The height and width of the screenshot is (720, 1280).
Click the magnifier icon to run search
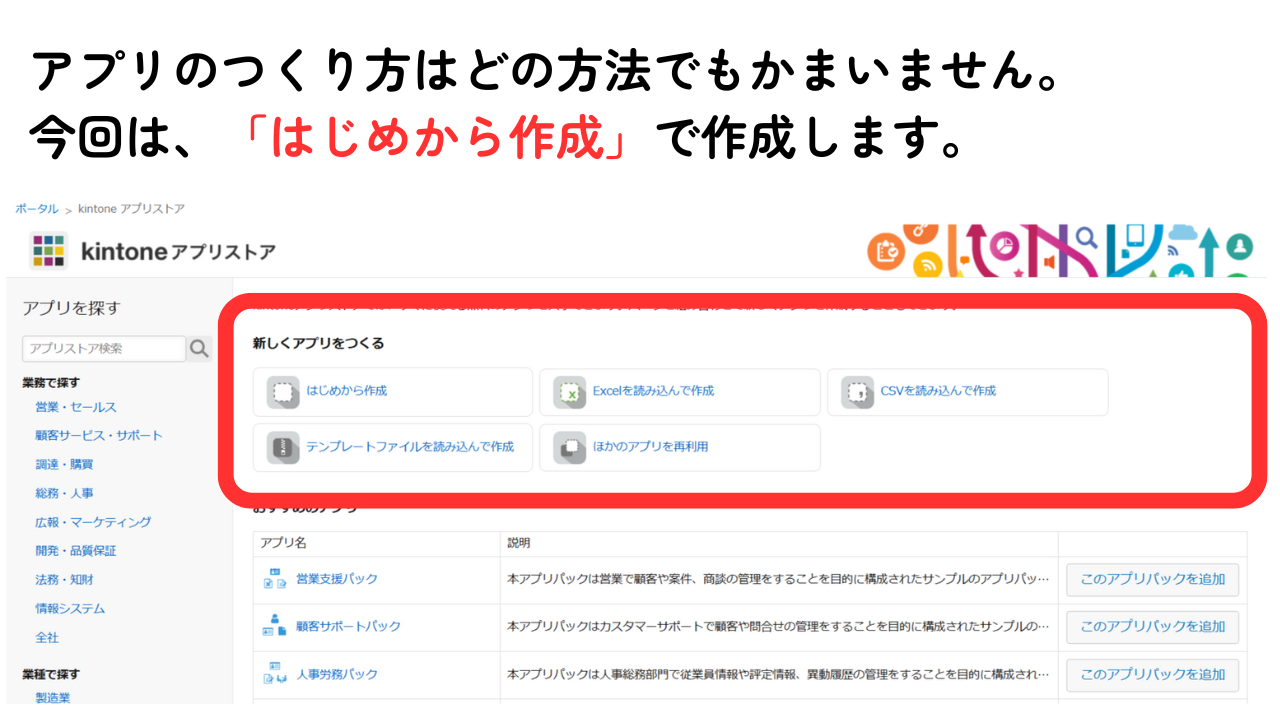(x=199, y=348)
